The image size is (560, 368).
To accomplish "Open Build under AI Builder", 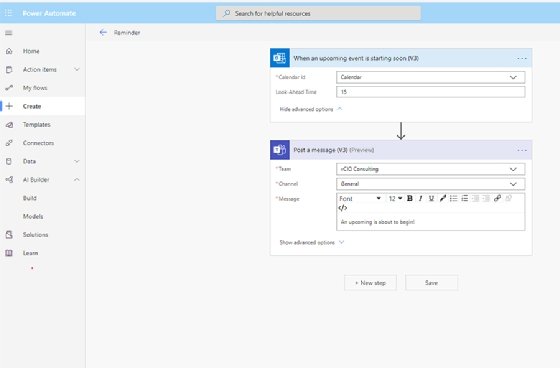I will pyautogui.click(x=30, y=198).
